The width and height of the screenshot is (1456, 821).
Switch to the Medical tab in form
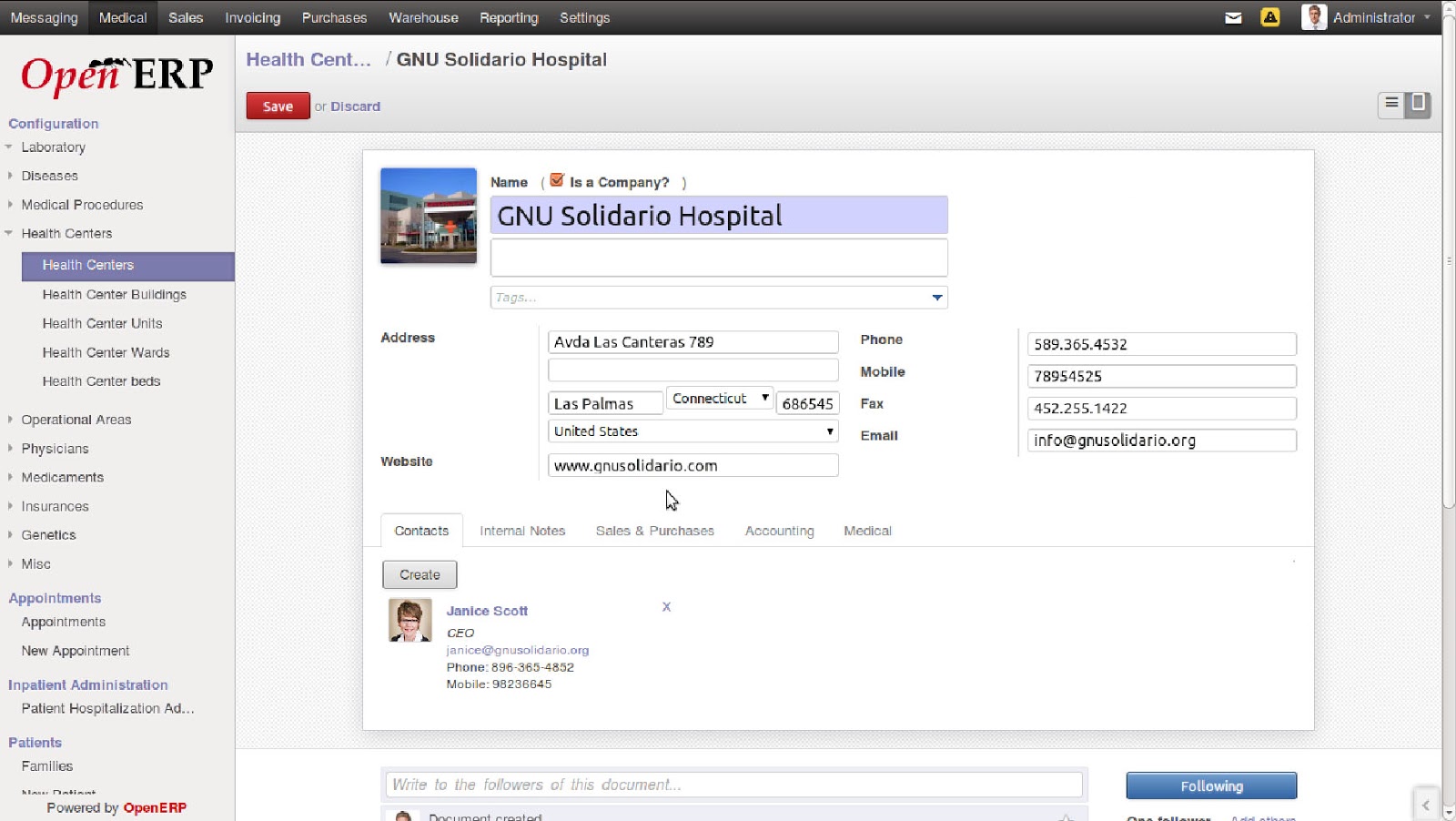click(867, 531)
